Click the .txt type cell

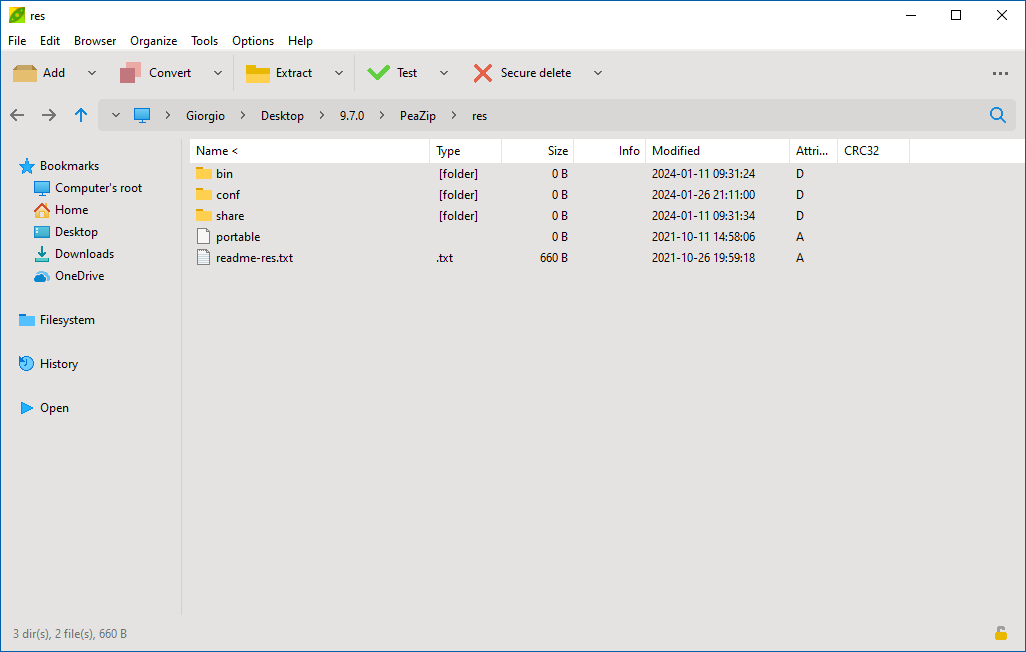click(444, 258)
